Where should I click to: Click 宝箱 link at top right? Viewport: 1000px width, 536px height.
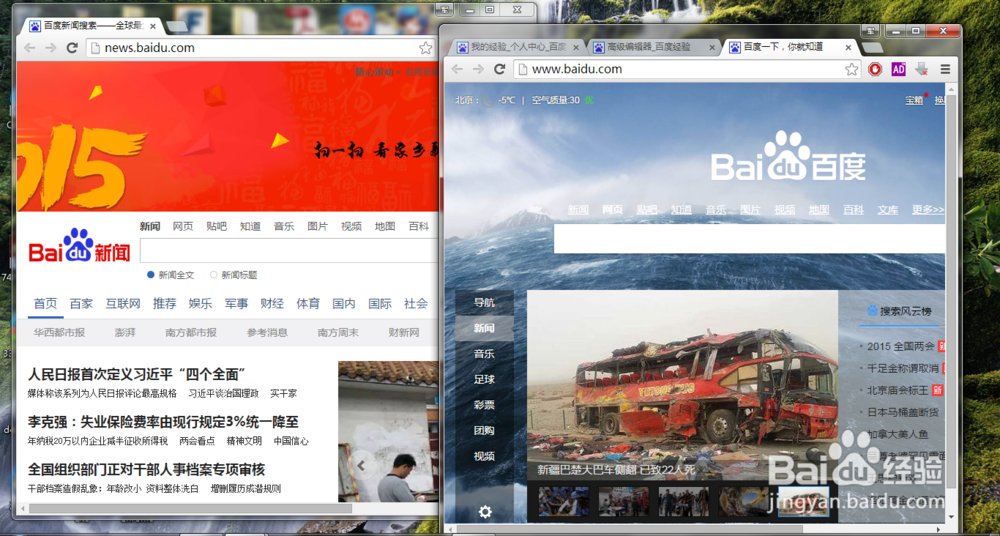coord(914,100)
